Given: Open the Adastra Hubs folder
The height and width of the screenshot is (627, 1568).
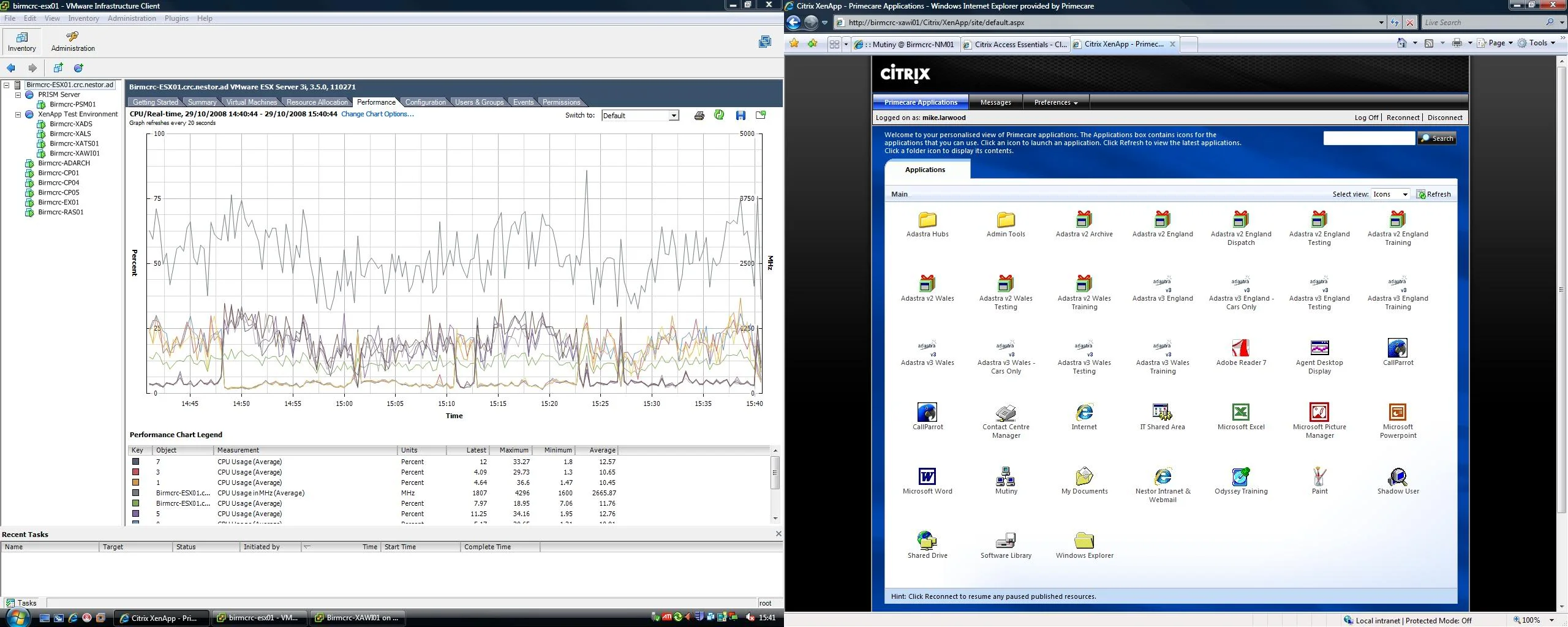Looking at the screenshot, I should [927, 224].
